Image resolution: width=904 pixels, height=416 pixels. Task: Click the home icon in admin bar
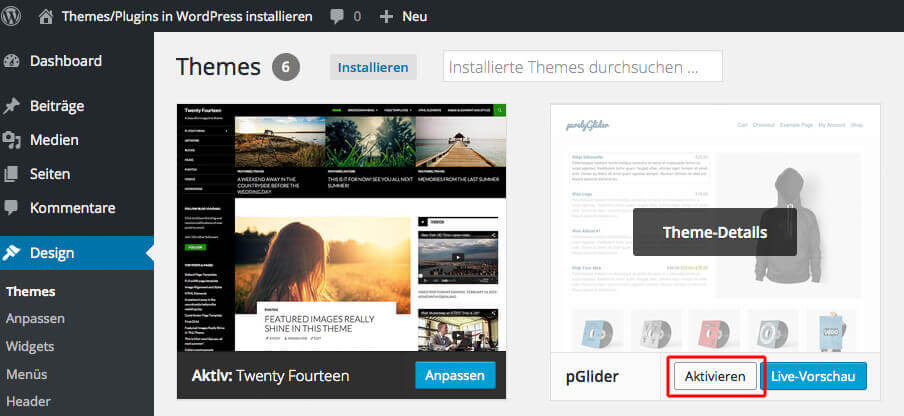tap(46, 16)
